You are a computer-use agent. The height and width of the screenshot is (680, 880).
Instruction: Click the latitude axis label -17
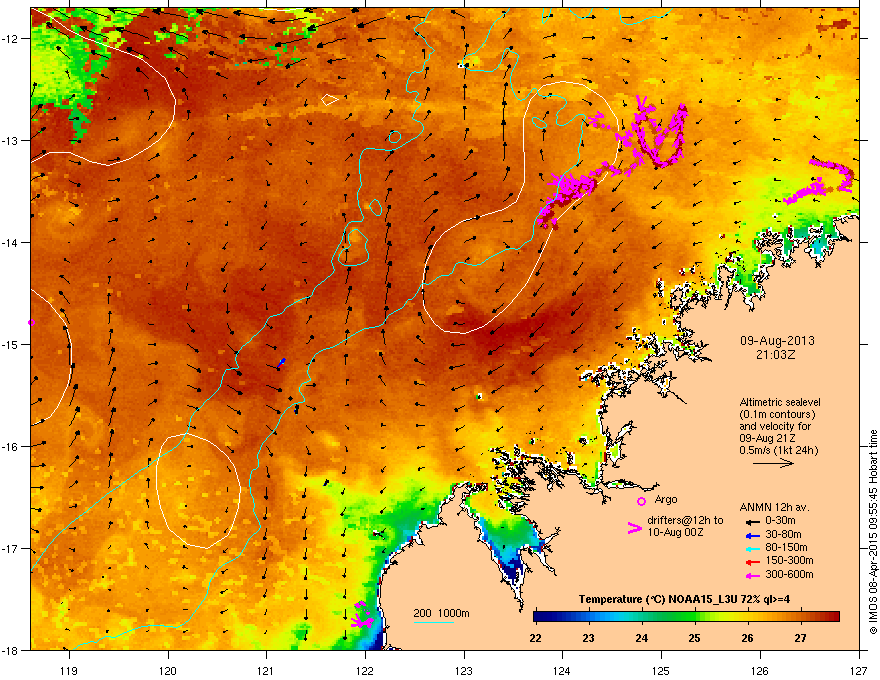tap(11, 549)
